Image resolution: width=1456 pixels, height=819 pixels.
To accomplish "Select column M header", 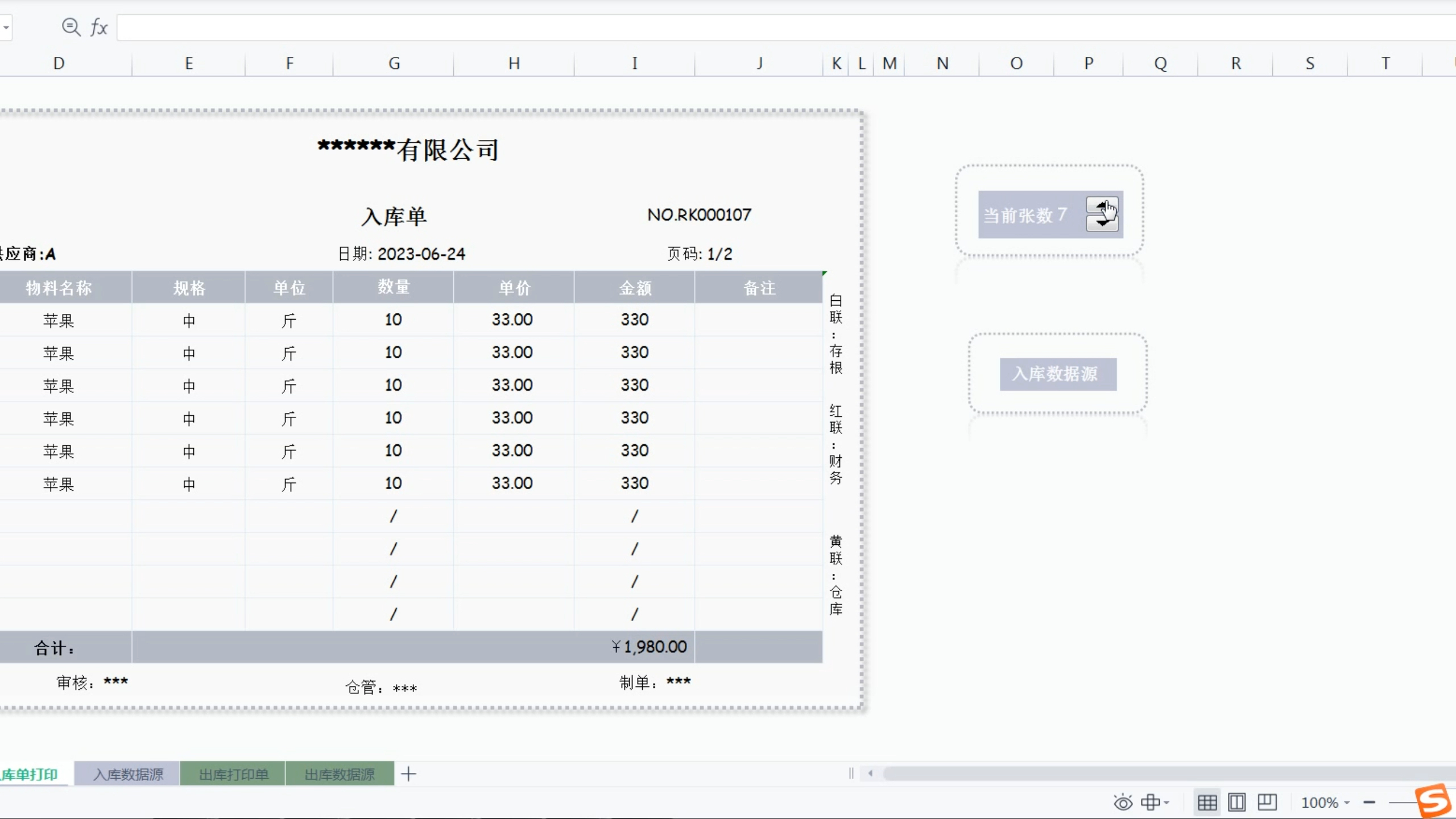I will coord(890,63).
